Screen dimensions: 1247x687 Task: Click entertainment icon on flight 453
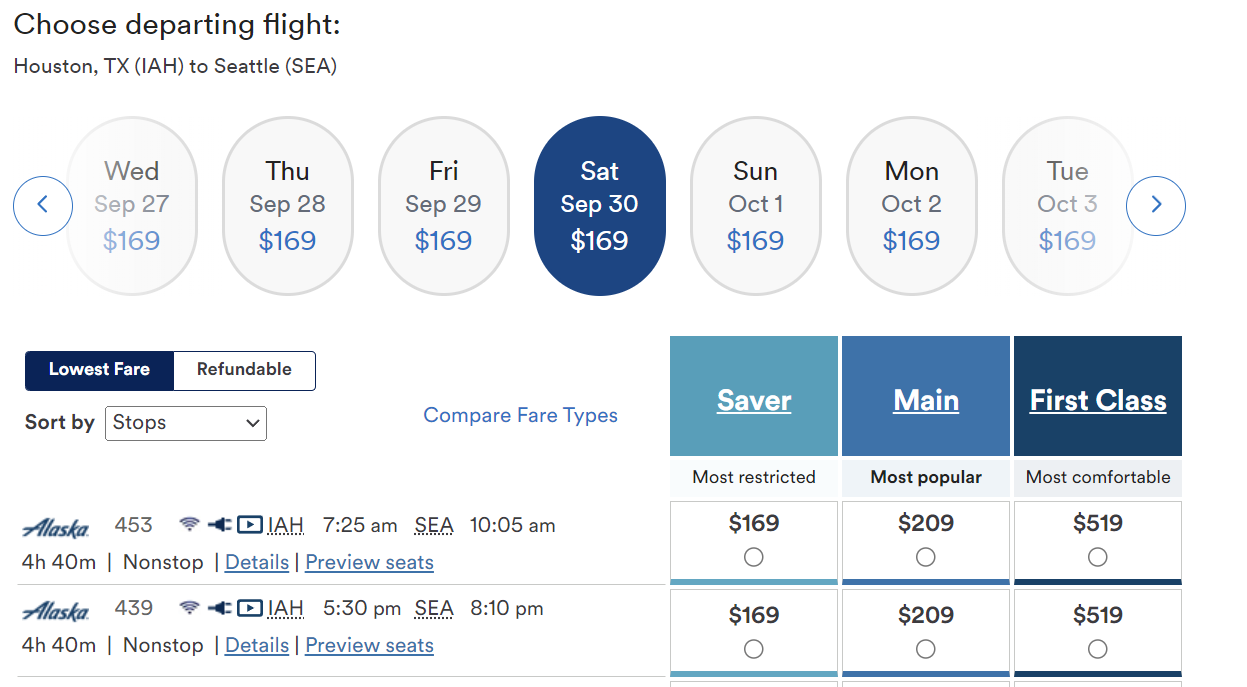(x=250, y=525)
